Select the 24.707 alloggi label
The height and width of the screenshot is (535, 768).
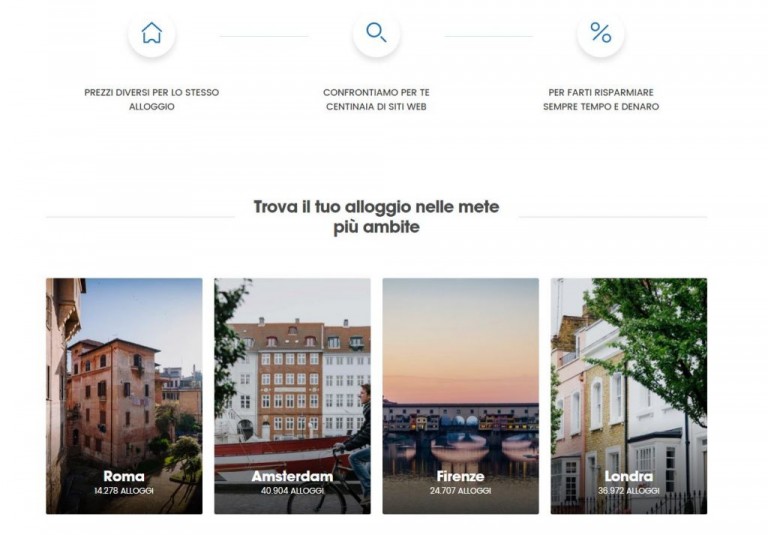(460, 490)
